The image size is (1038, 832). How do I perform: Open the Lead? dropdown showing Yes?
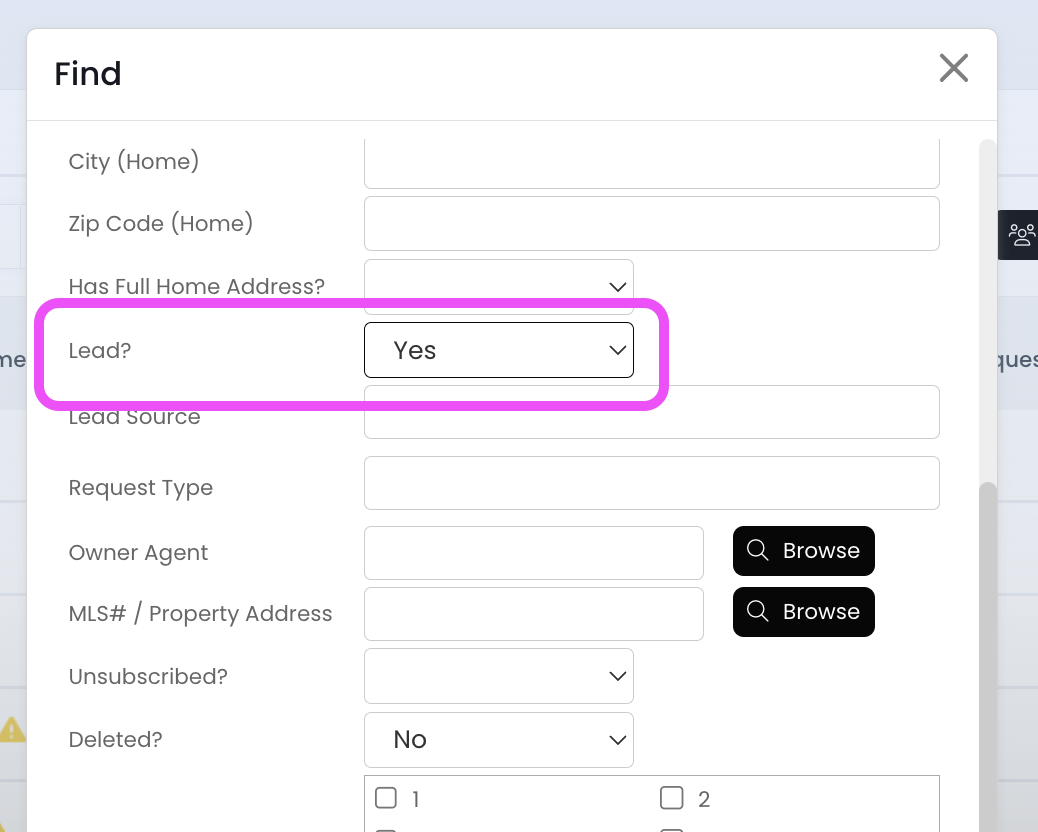[498, 350]
